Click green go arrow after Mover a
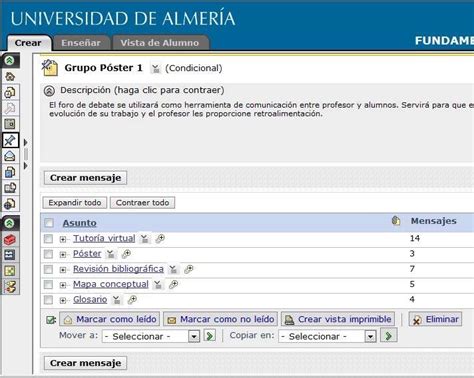Viewport: 474px width, 378px height. pos(210,336)
